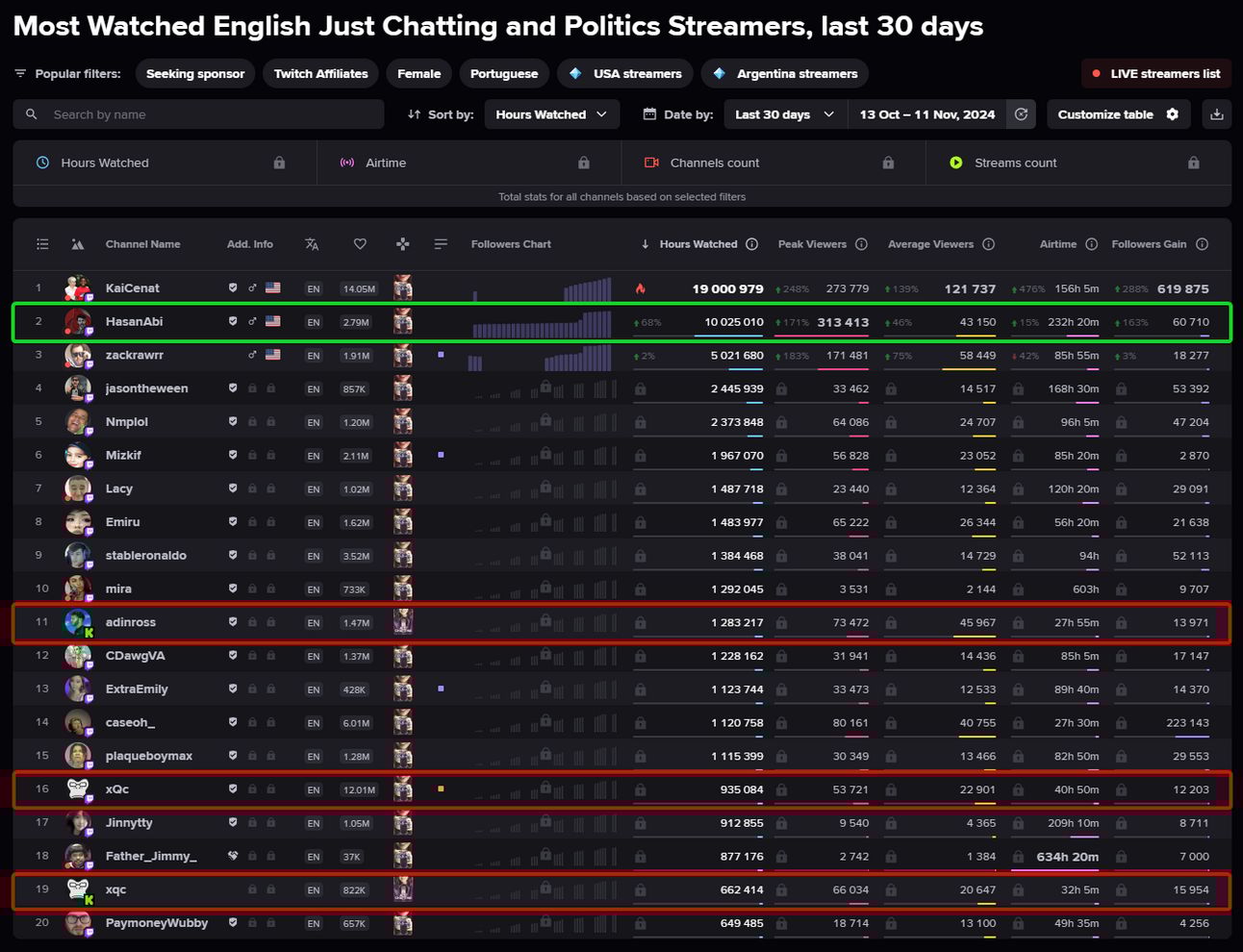This screenshot has height=952, width=1243.
Task: Apply the Portuguese filter
Action: click(x=504, y=74)
